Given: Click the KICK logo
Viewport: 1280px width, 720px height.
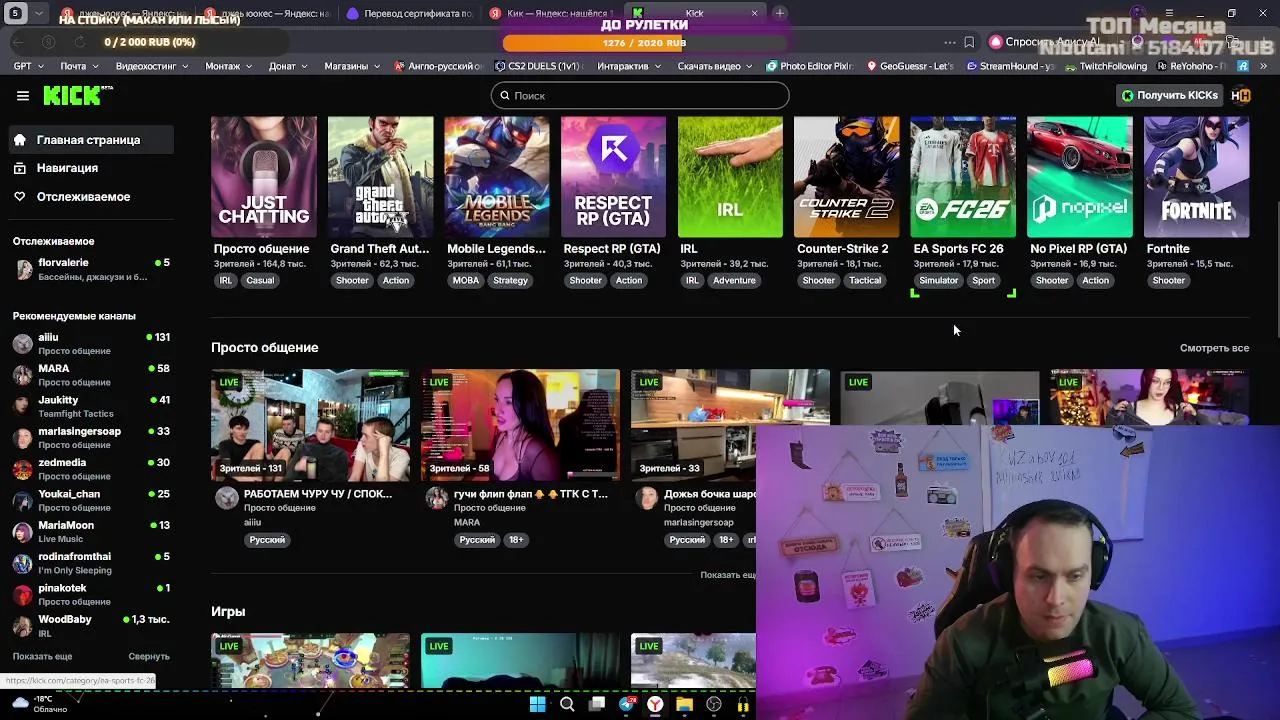Looking at the screenshot, I should point(77,95).
